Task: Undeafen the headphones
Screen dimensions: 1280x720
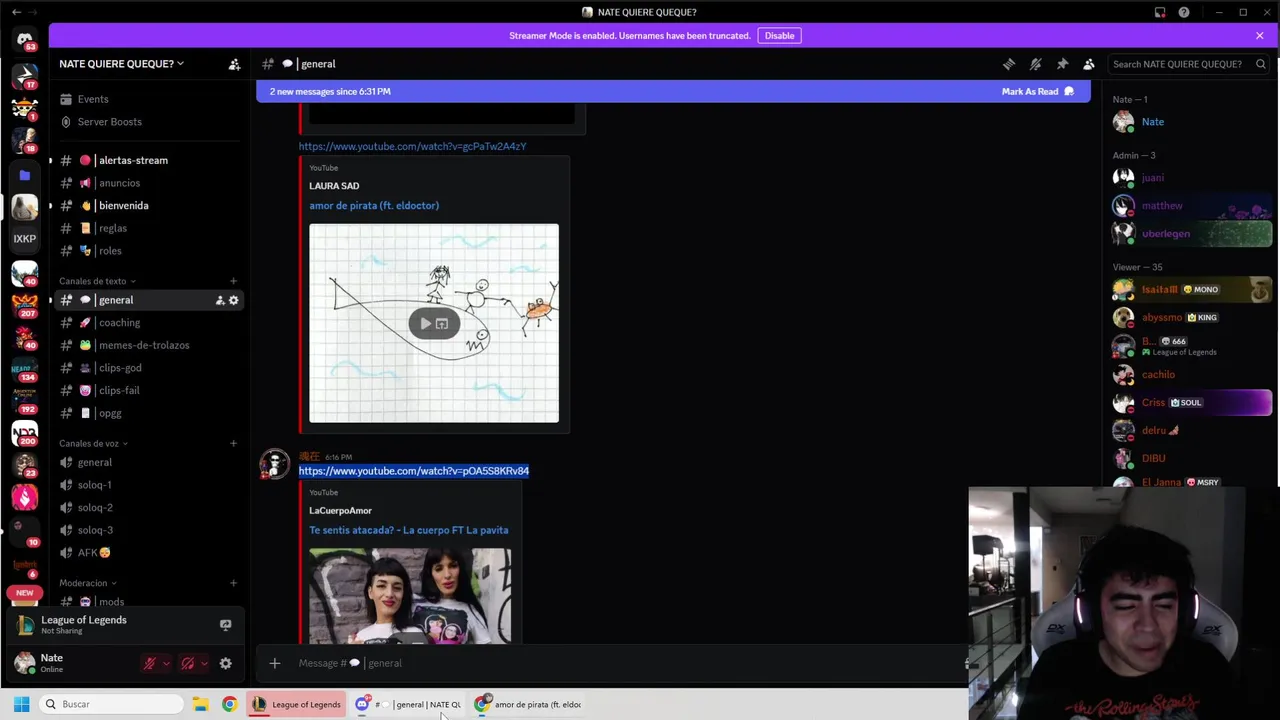Action: 188,663
